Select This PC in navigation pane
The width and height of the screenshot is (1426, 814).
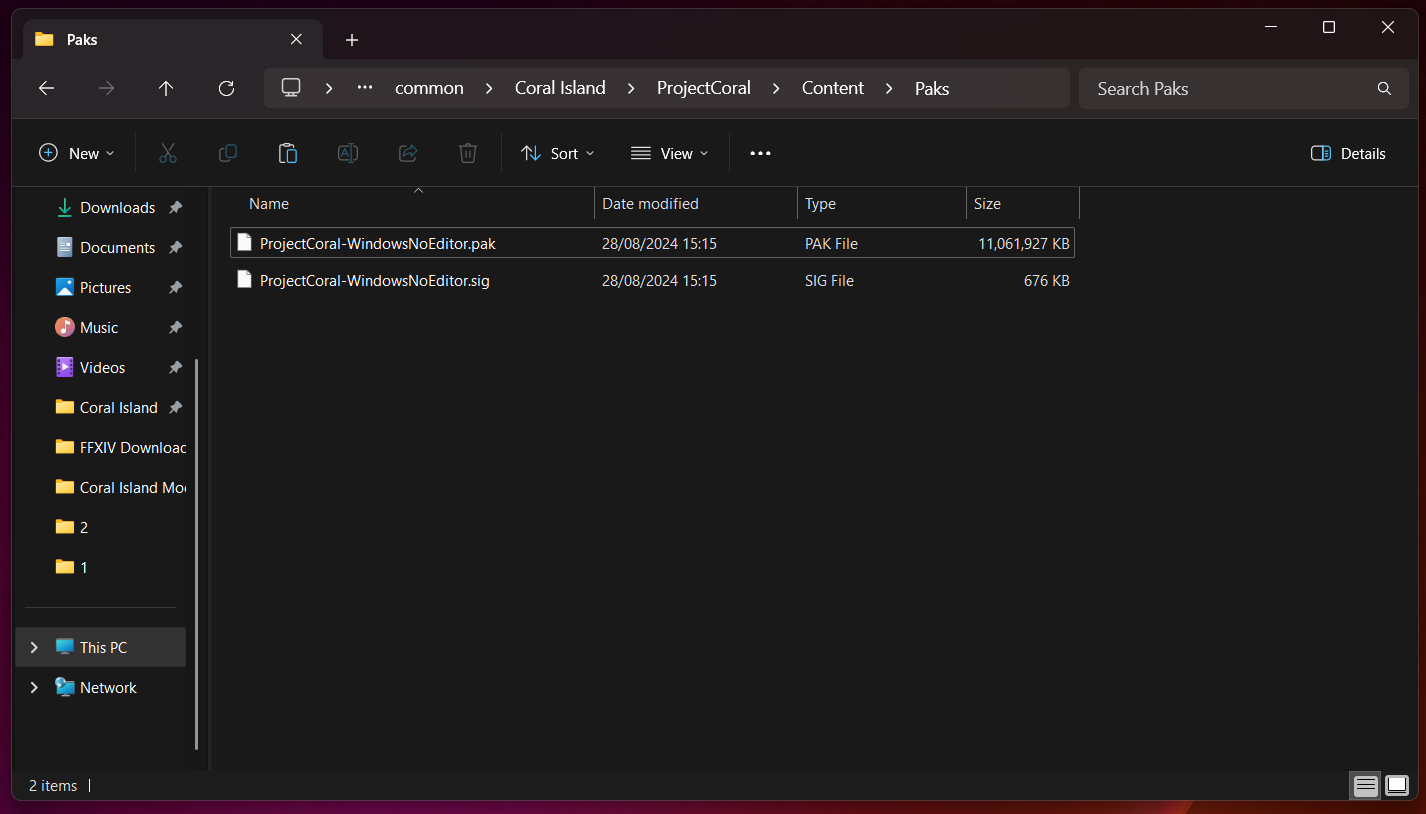click(x=101, y=647)
